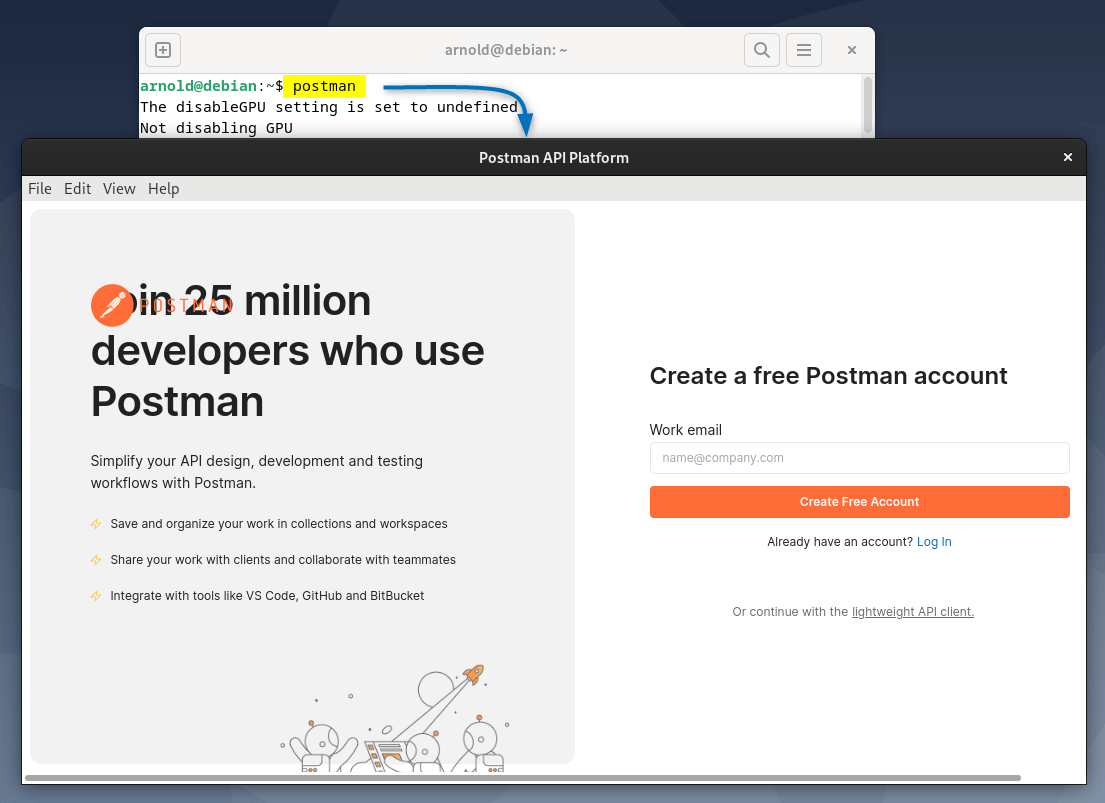Viewport: 1105px width, 803px height.
Task: Close the Postman API Platform window
Action: pyautogui.click(x=1067, y=157)
